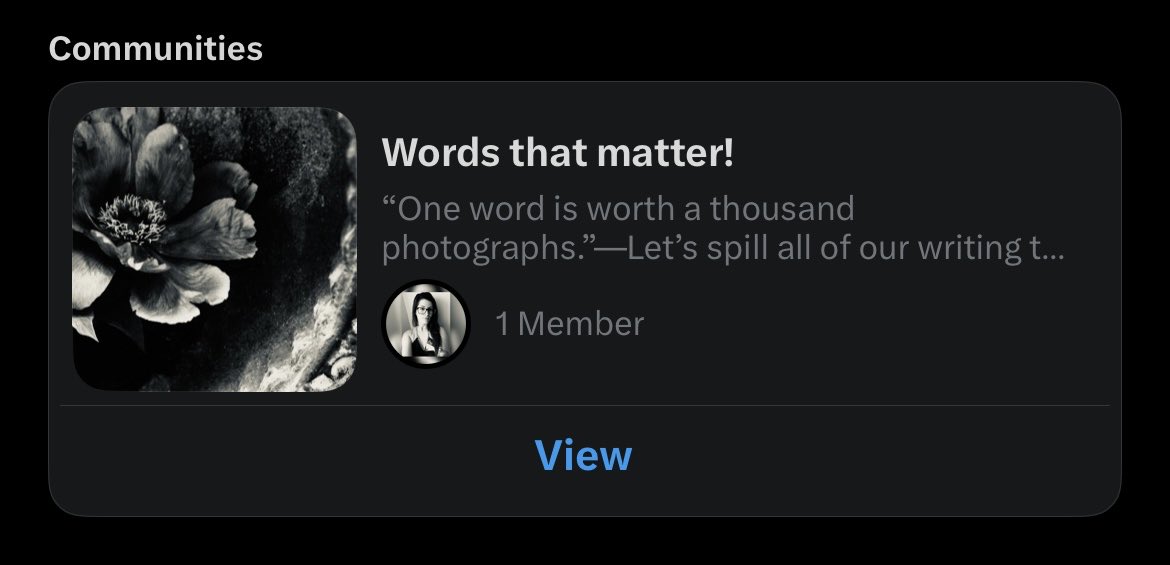Image resolution: width=1170 pixels, height=565 pixels.
Task: Open the "Words that matter!" community title
Action: point(557,152)
